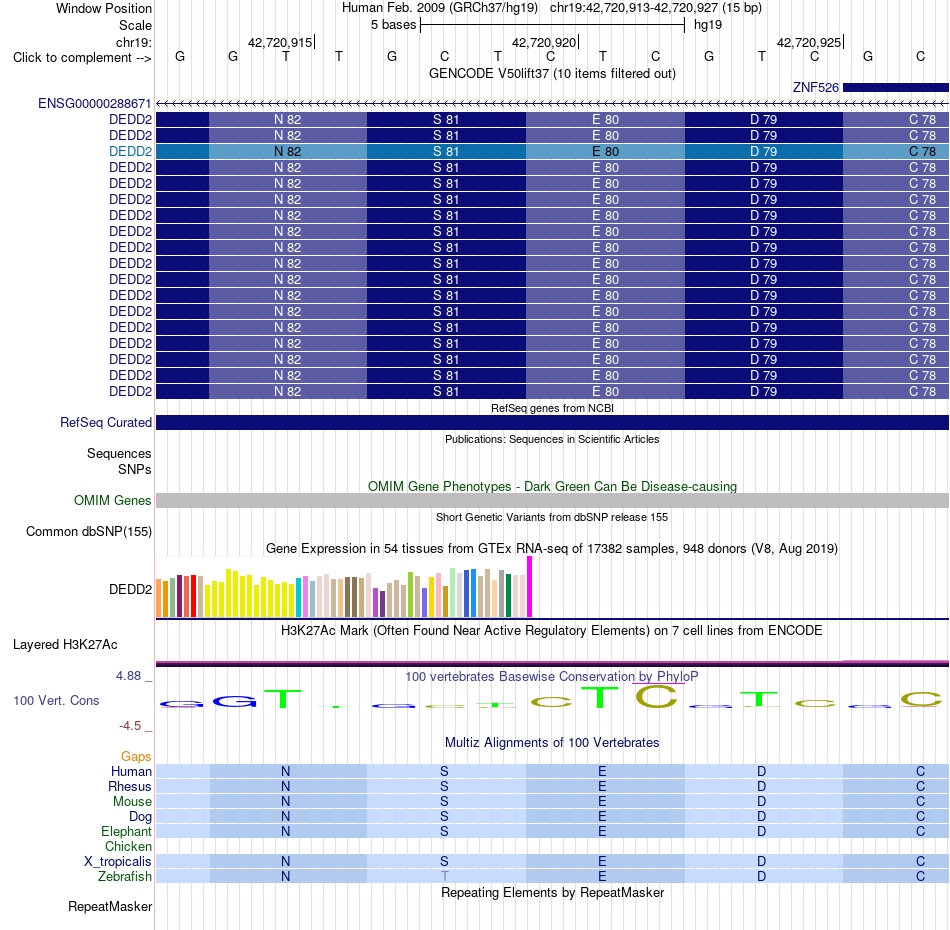The width and height of the screenshot is (950, 930).
Task: Click the PhyloP conservation track title
Action: (x=551, y=676)
